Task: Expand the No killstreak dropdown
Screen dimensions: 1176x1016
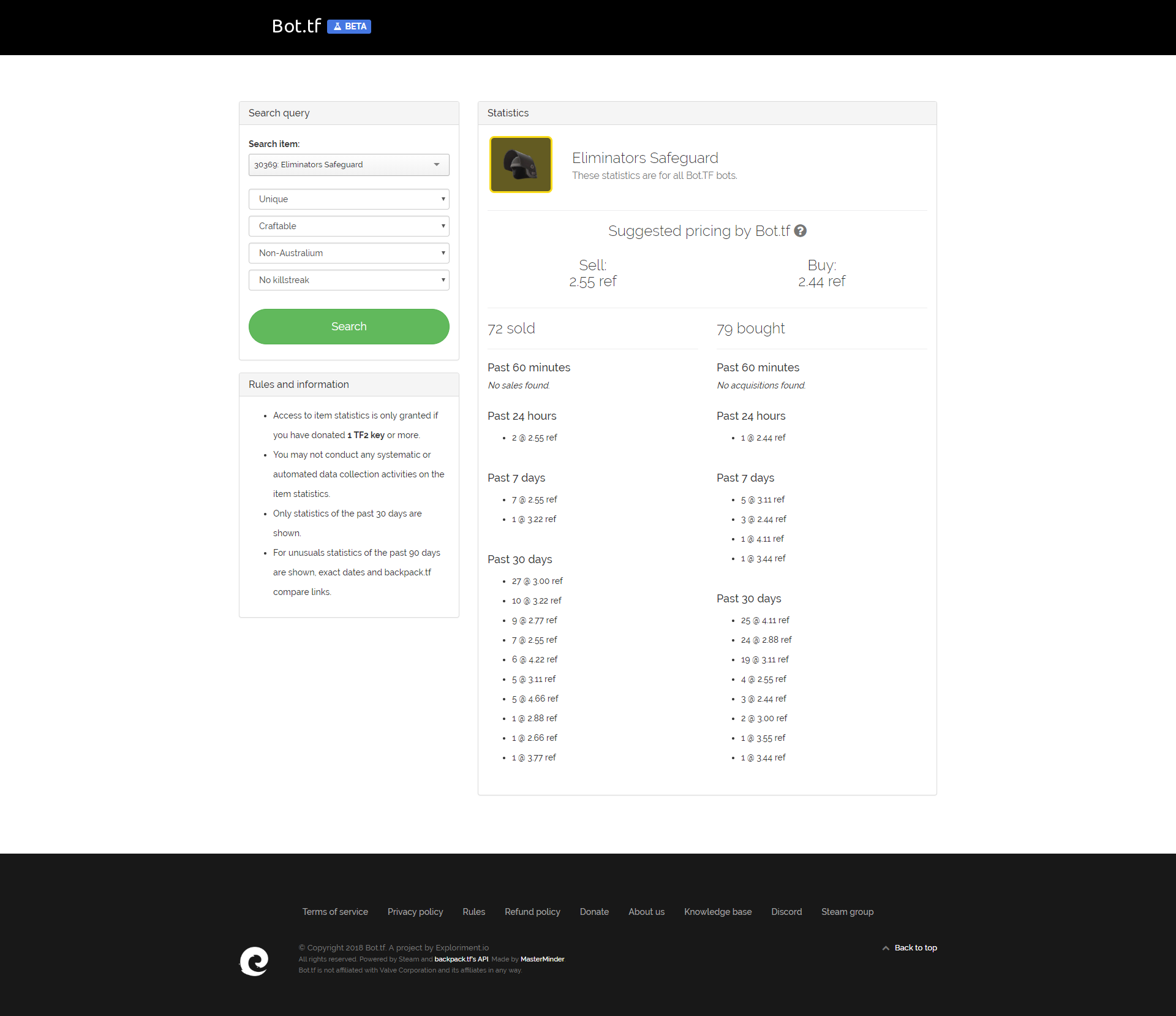Action: 349,280
